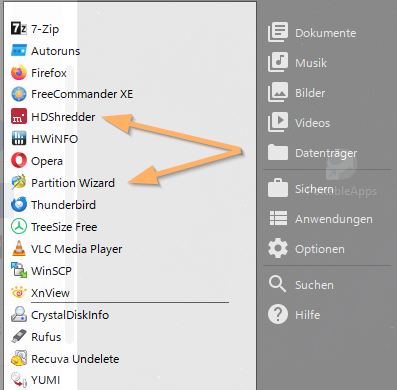Open the Autoruns app icon
Screen dimensions: 397x390
coord(19,51)
